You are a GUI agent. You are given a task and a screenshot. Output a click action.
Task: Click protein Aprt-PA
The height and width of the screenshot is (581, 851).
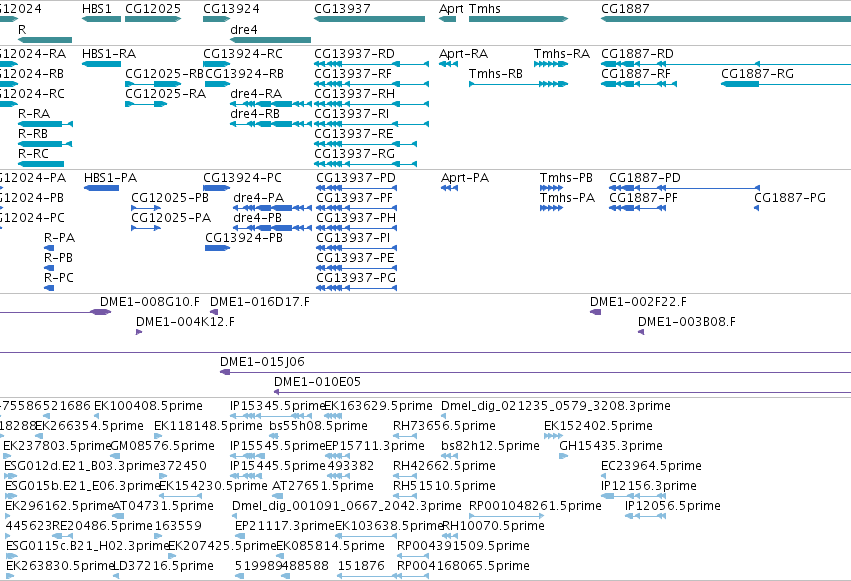(449, 188)
